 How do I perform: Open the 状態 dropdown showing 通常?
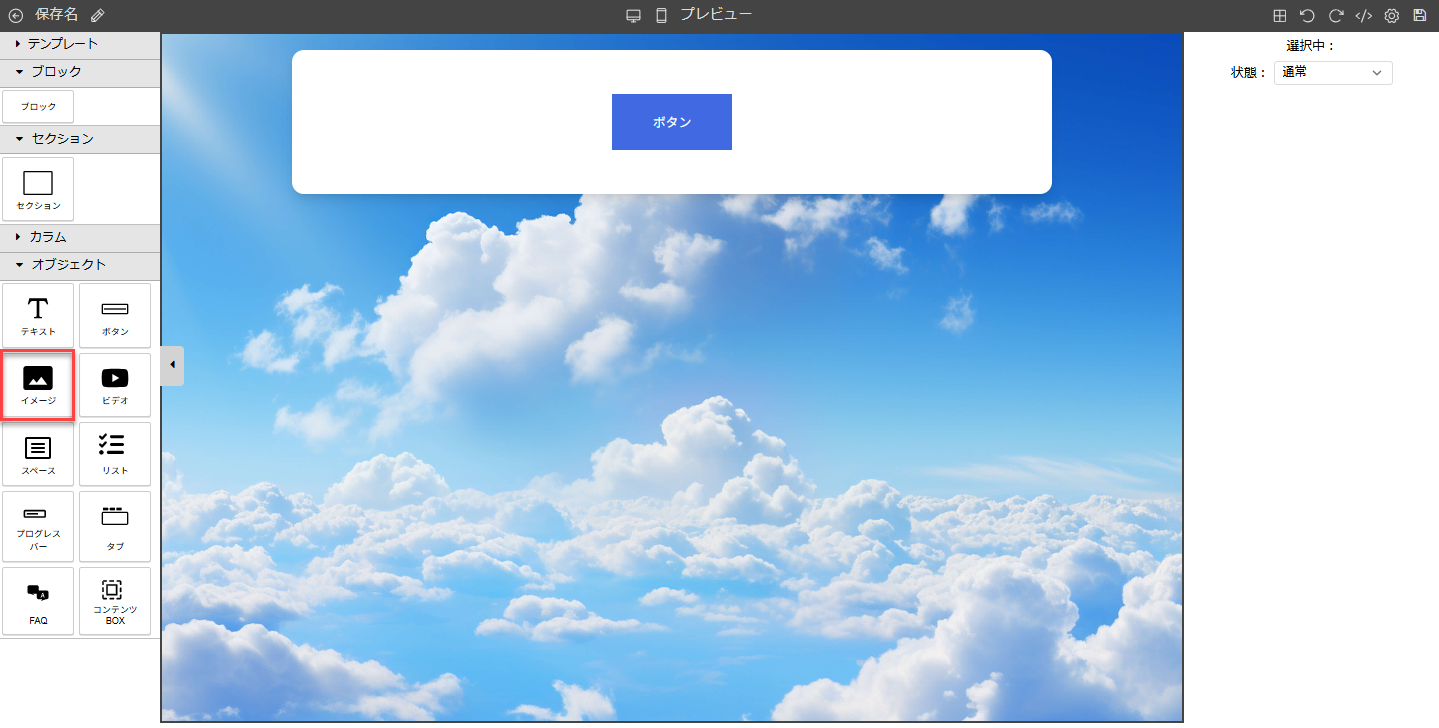pos(1332,73)
